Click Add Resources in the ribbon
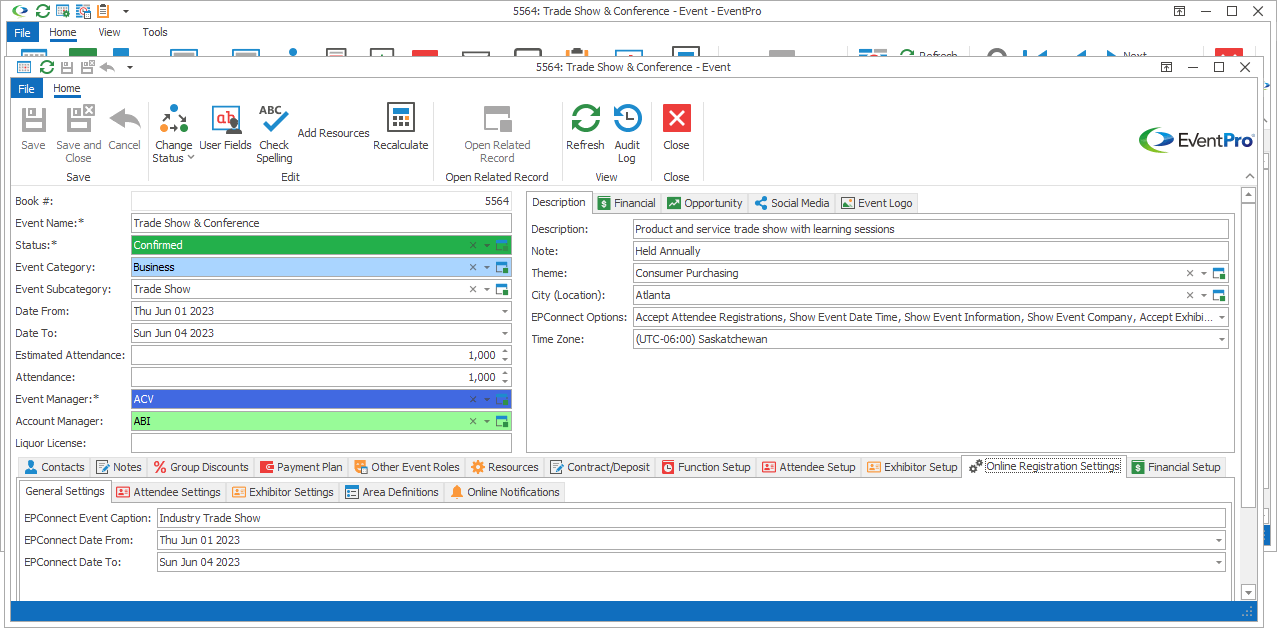 tap(333, 133)
